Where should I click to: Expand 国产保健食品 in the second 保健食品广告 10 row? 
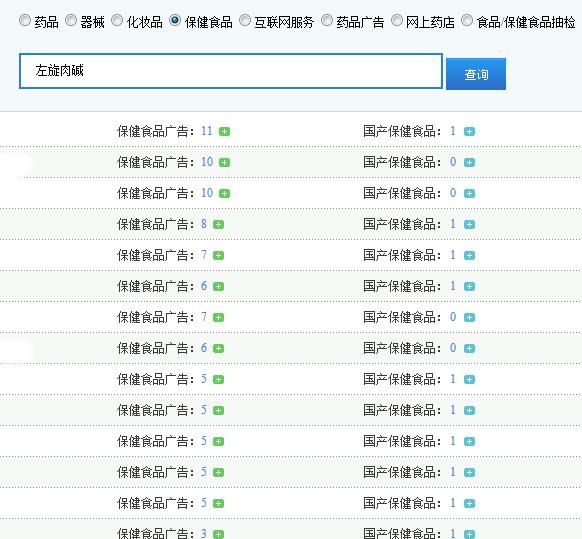[469, 193]
